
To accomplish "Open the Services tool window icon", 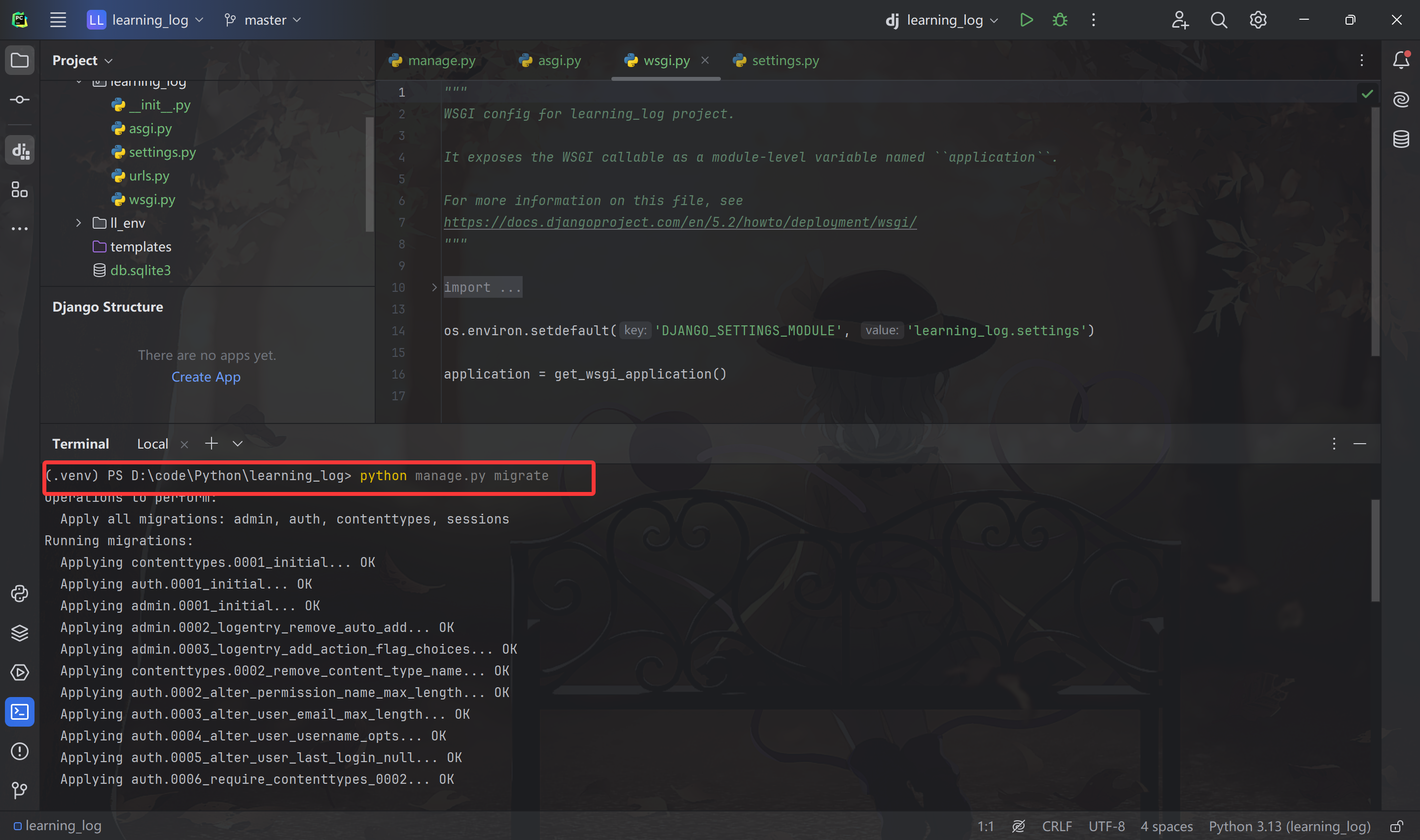I will 20,672.
